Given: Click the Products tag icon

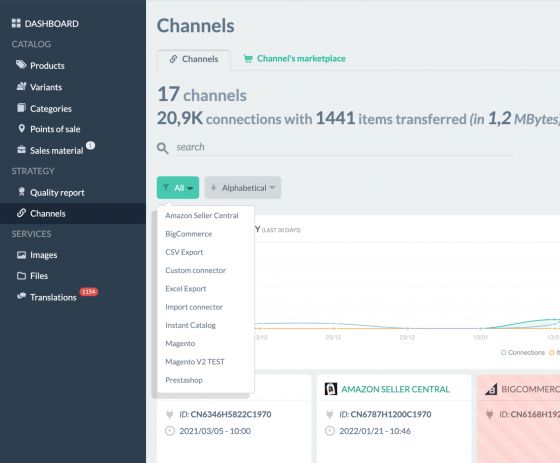Looking at the screenshot, I should (21, 65).
